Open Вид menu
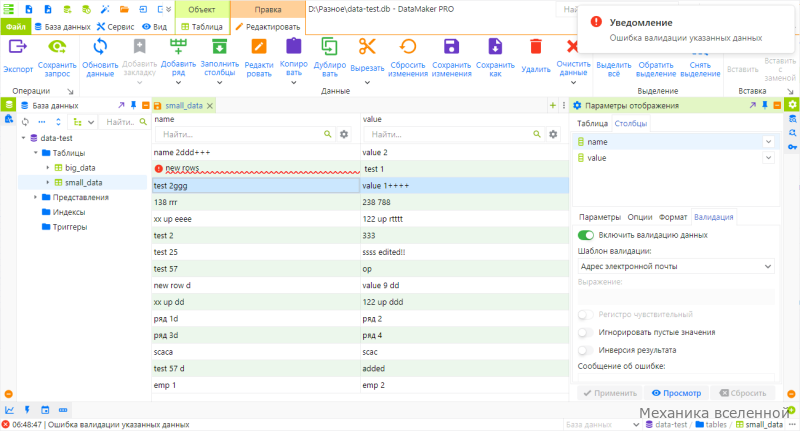The image size is (800, 431). [155, 27]
